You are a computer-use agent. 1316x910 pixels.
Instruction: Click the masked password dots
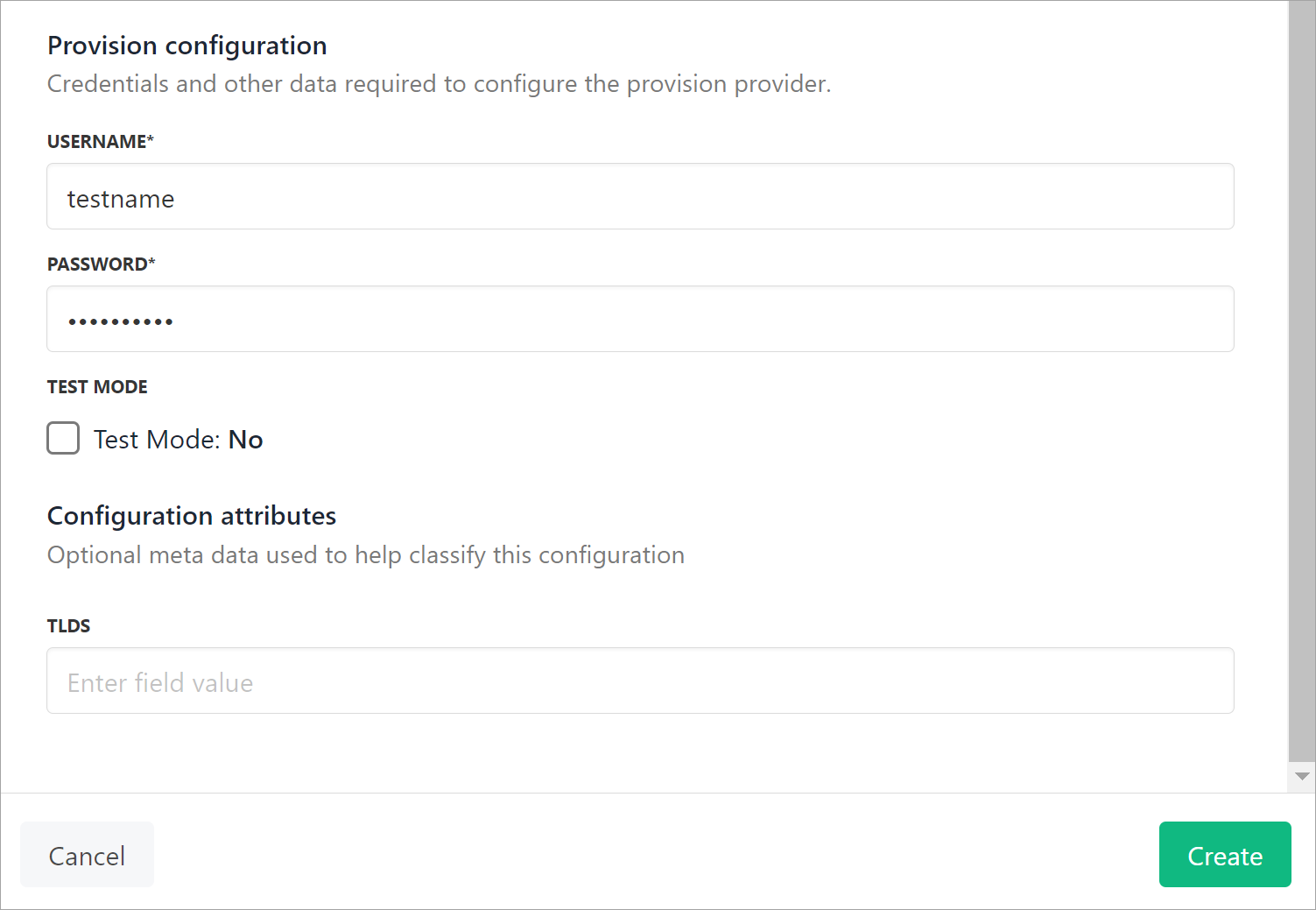coord(121,321)
